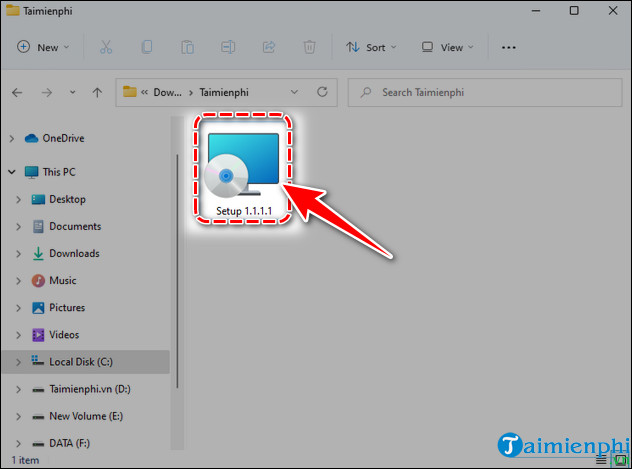Open Documents in the sidebar
632x469 pixels.
[x=67, y=226]
